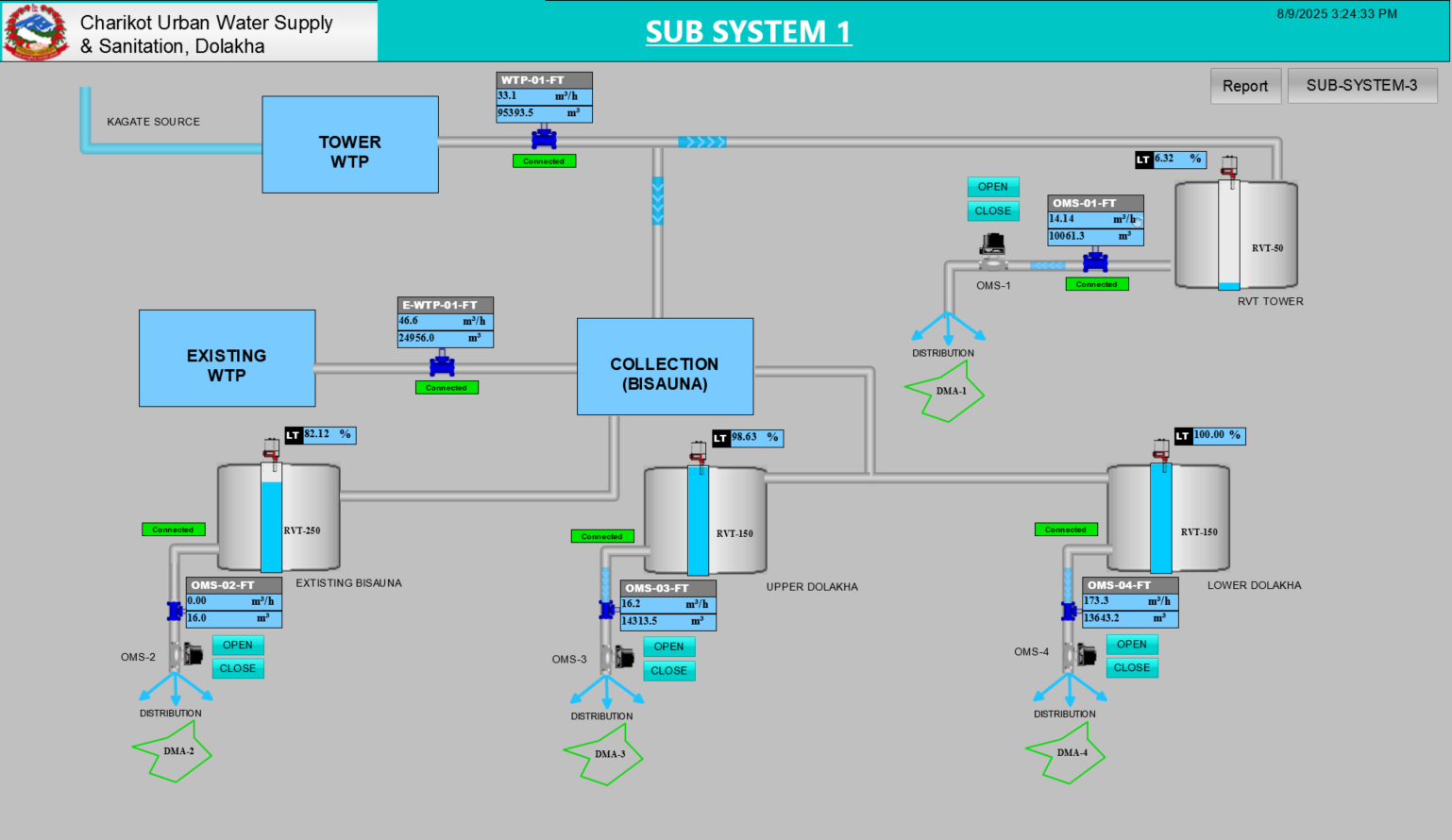
Task: Select the OMS-3 pump motor icon
Action: 624,658
